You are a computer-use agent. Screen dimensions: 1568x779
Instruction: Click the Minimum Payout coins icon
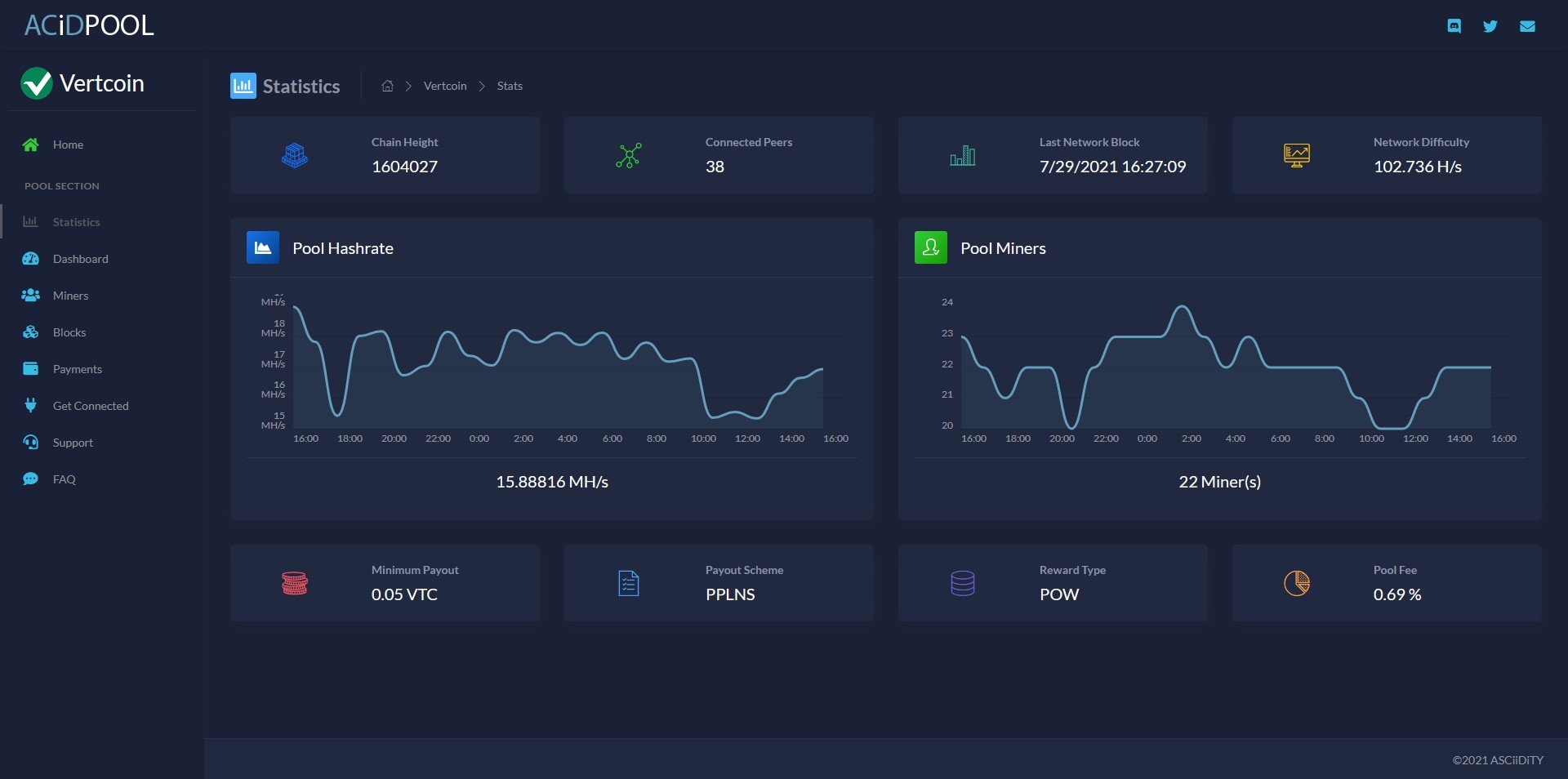coord(295,583)
